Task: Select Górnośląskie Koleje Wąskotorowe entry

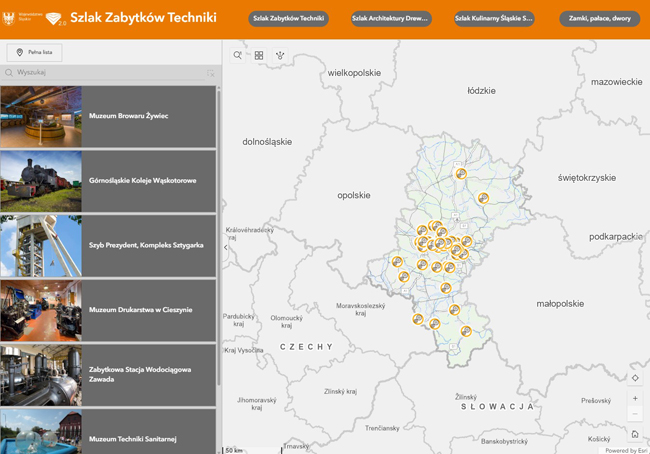Action: pyautogui.click(x=108, y=181)
